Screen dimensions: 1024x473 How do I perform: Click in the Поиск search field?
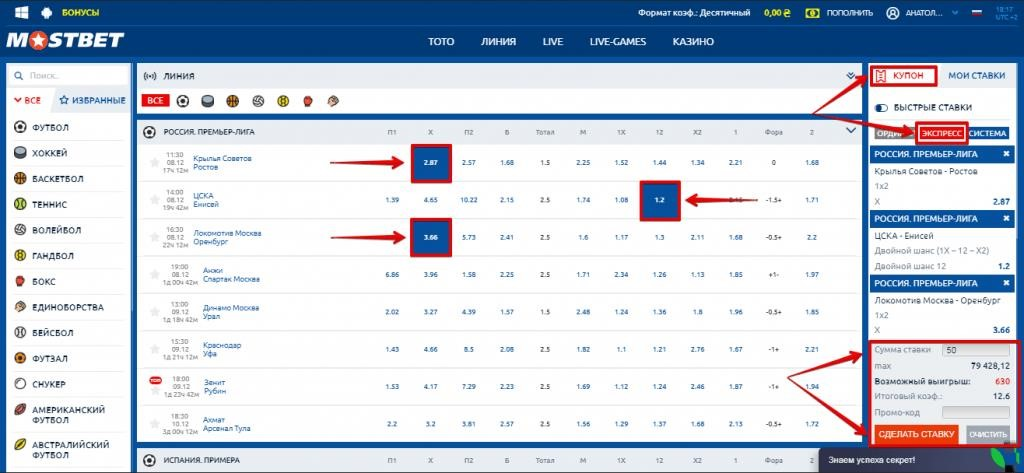pos(71,76)
